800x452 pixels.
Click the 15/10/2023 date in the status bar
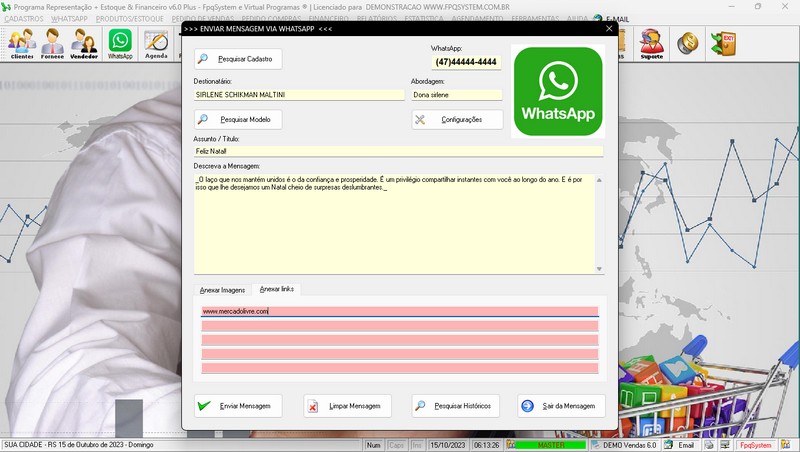[447, 445]
